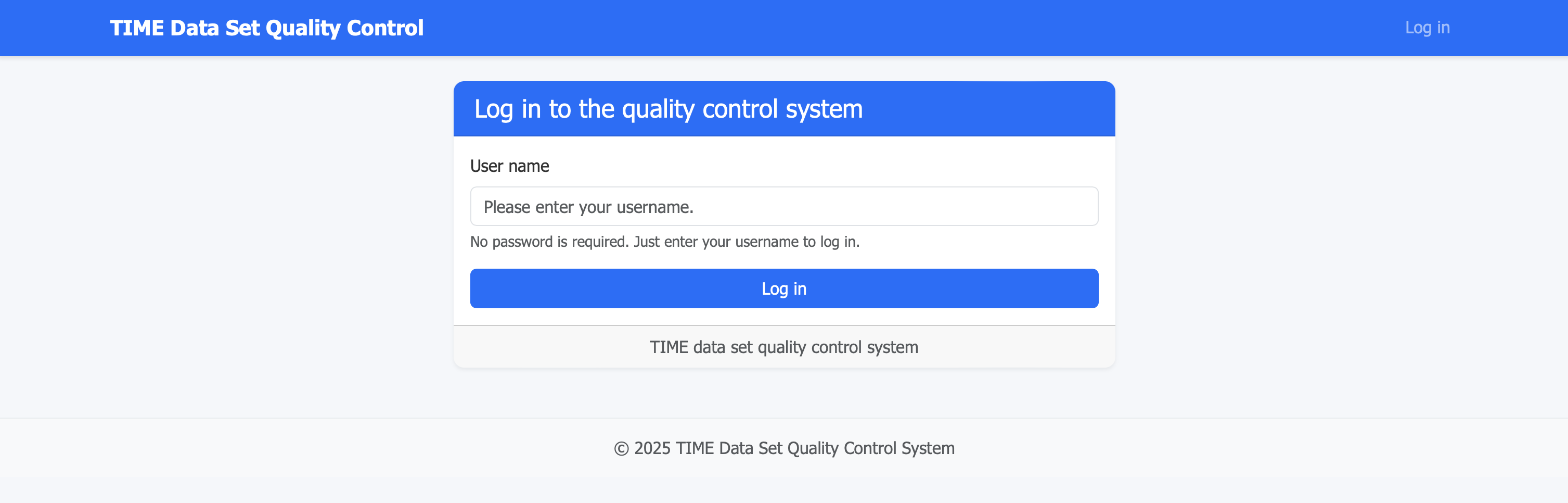
Task: Click the TIME Data Set Quality Control brand title
Action: click(x=266, y=28)
